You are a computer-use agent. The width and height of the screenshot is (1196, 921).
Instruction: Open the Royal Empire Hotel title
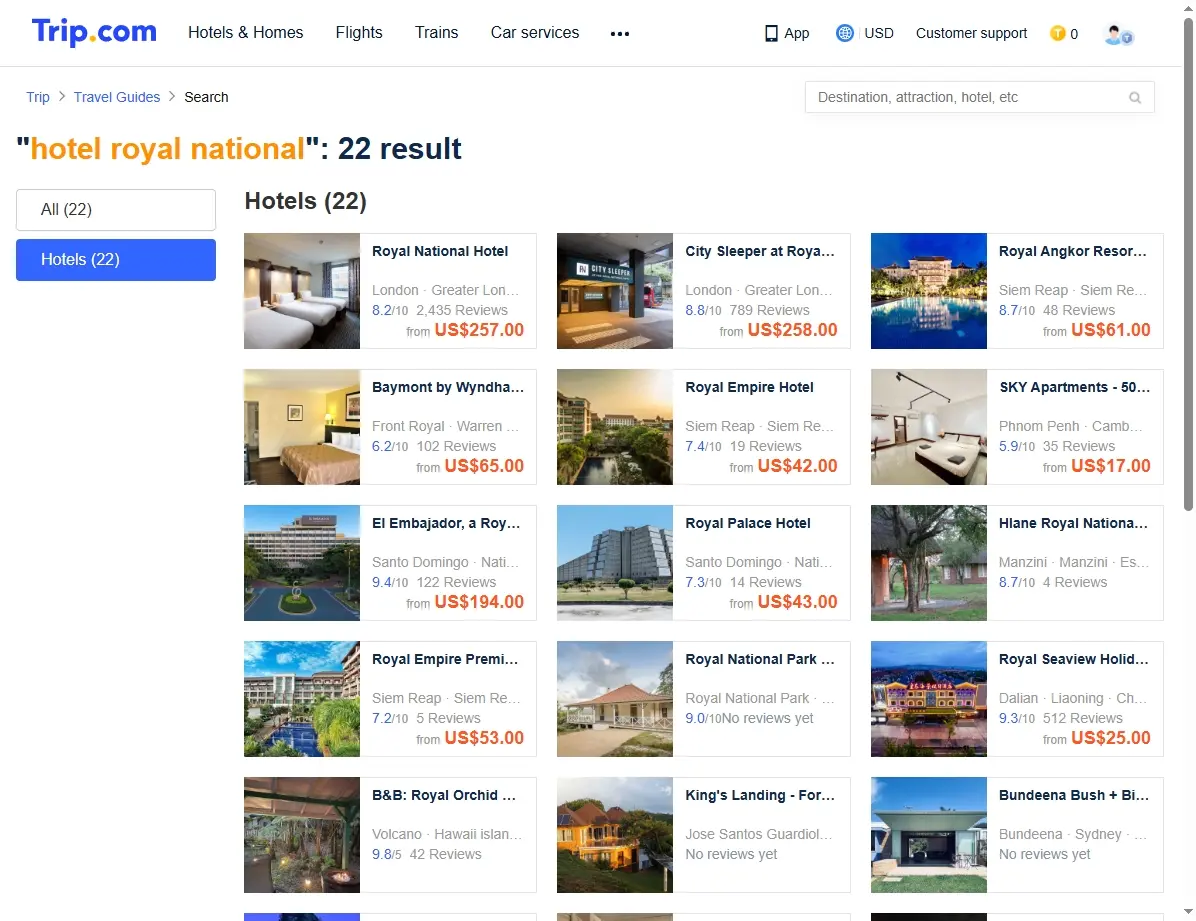pyautogui.click(x=749, y=387)
